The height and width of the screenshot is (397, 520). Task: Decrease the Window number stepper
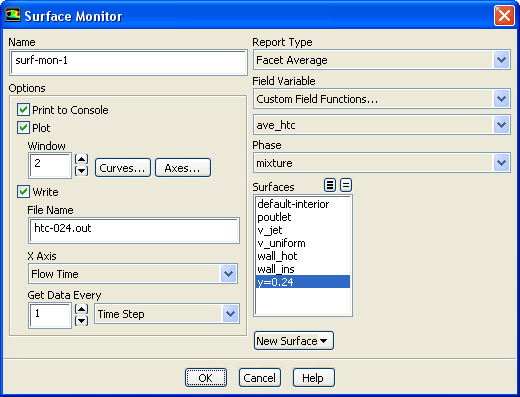click(x=82, y=171)
